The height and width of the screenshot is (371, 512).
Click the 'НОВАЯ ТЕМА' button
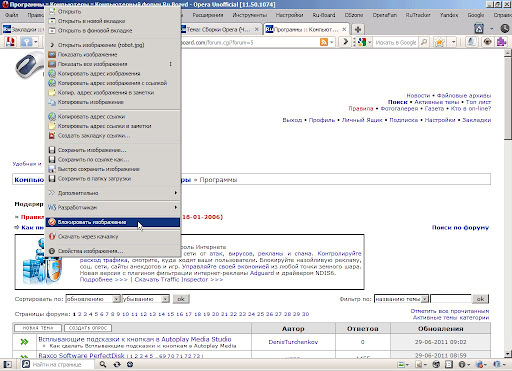38,328
